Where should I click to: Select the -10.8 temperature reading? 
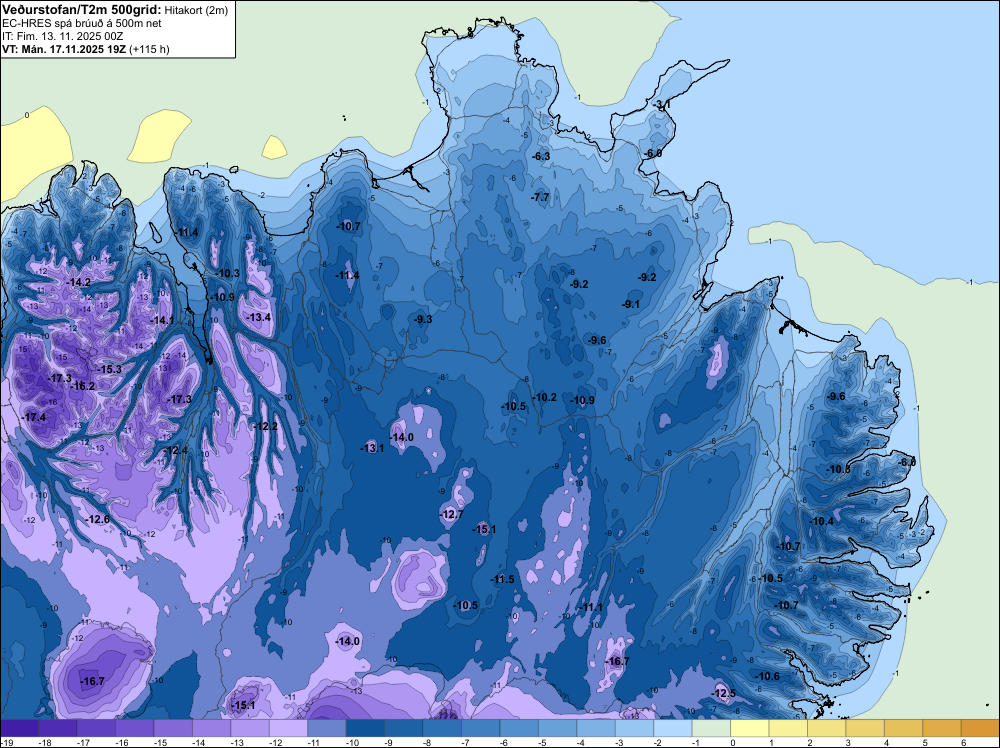point(839,469)
